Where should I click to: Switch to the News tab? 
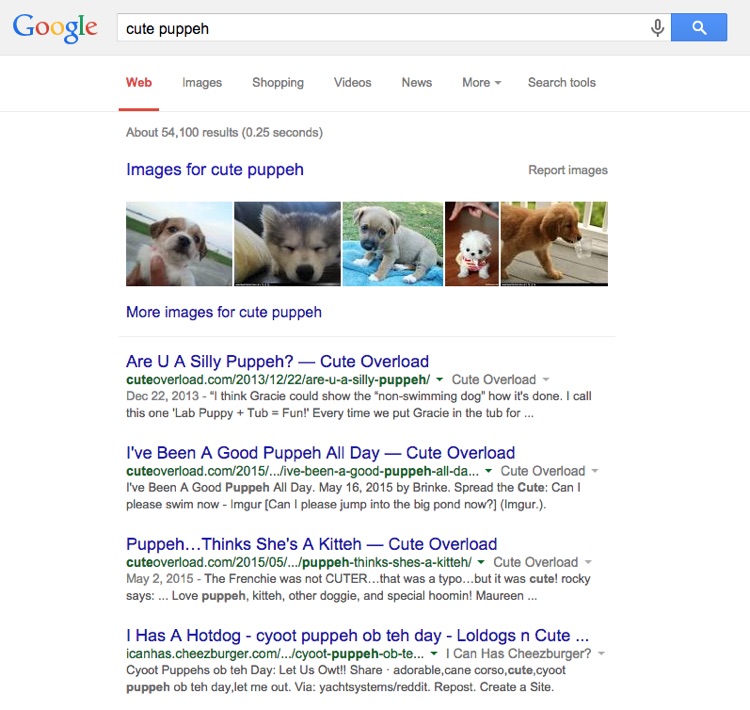pos(417,82)
